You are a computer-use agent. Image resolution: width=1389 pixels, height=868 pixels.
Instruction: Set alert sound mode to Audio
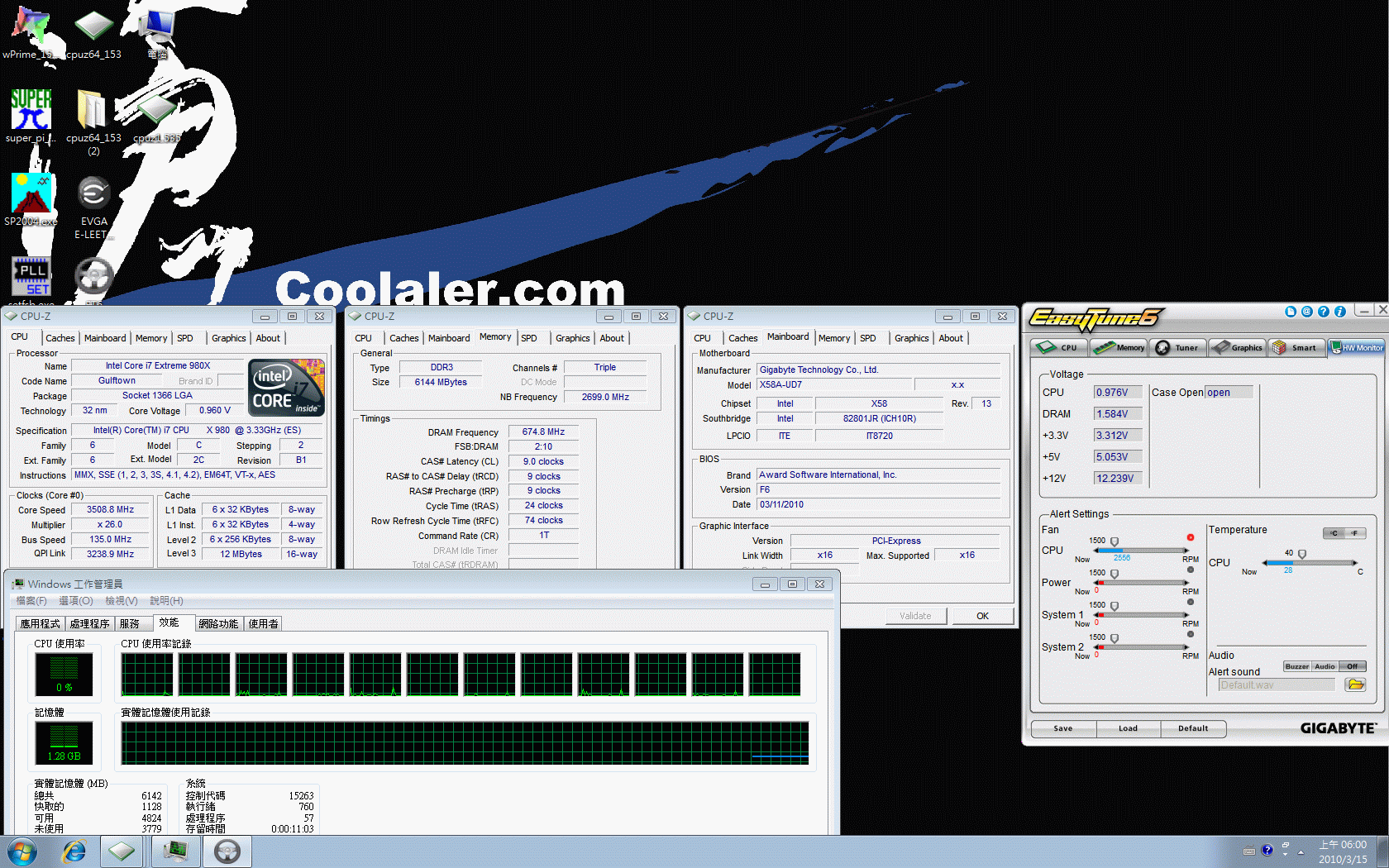pyautogui.click(x=1325, y=666)
